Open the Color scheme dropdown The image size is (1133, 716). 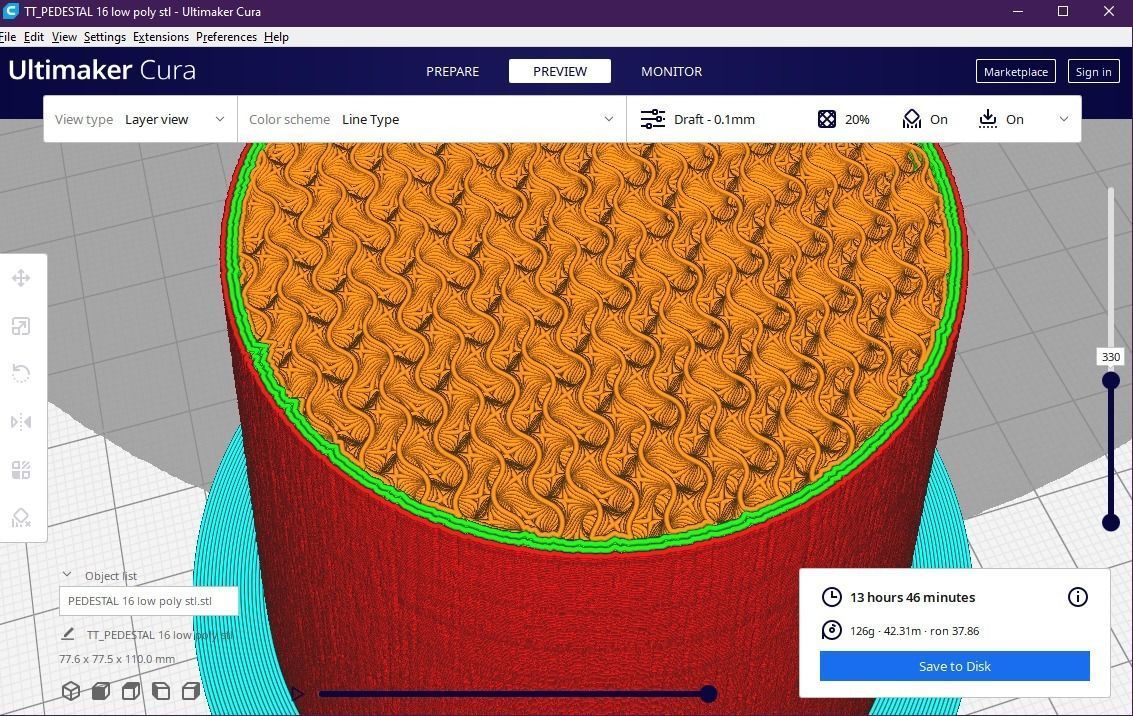point(431,119)
